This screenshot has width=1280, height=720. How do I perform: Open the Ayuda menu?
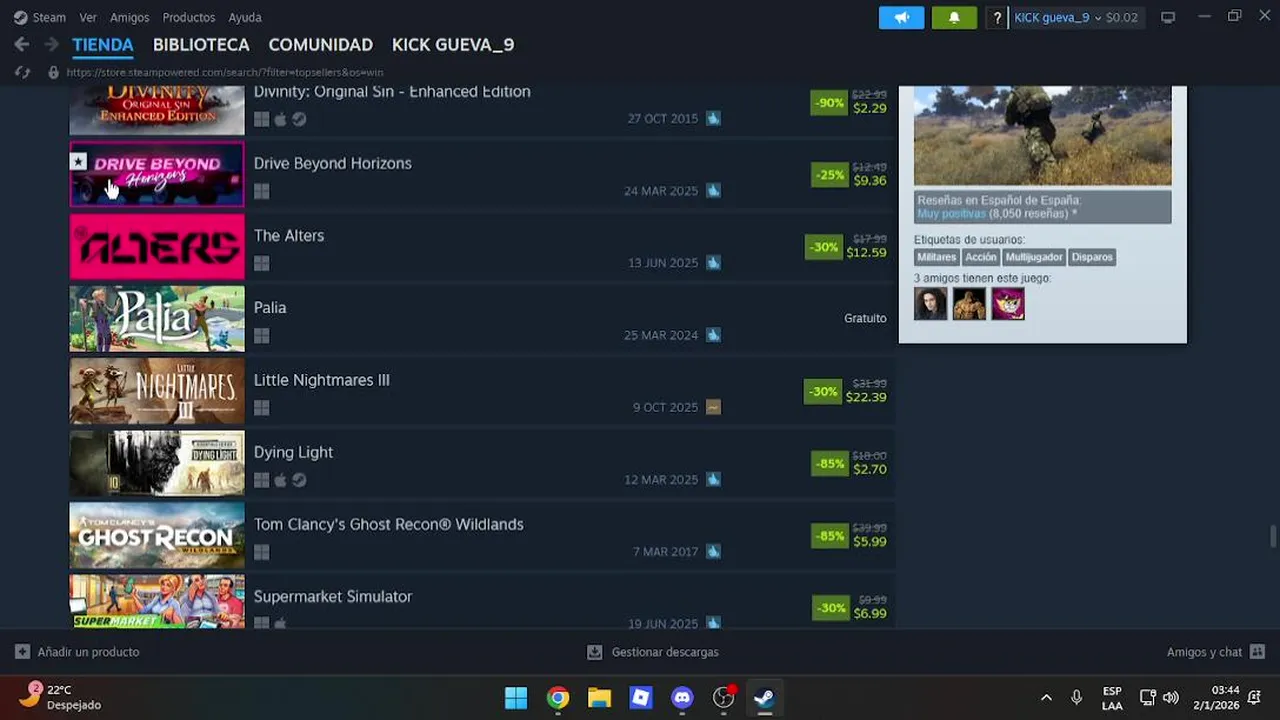tap(245, 18)
